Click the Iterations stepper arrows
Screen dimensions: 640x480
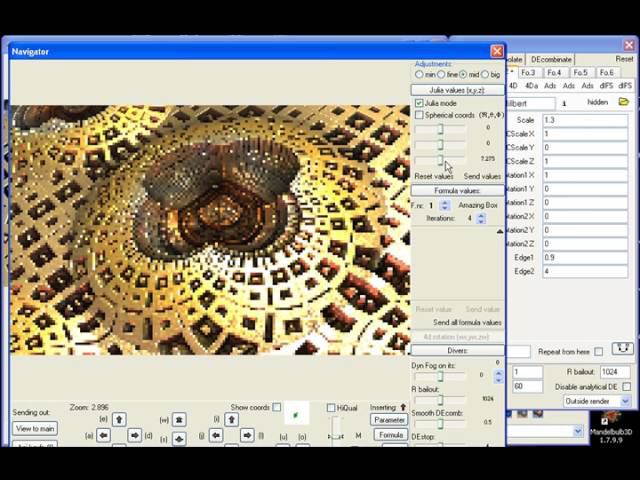[x=481, y=218]
